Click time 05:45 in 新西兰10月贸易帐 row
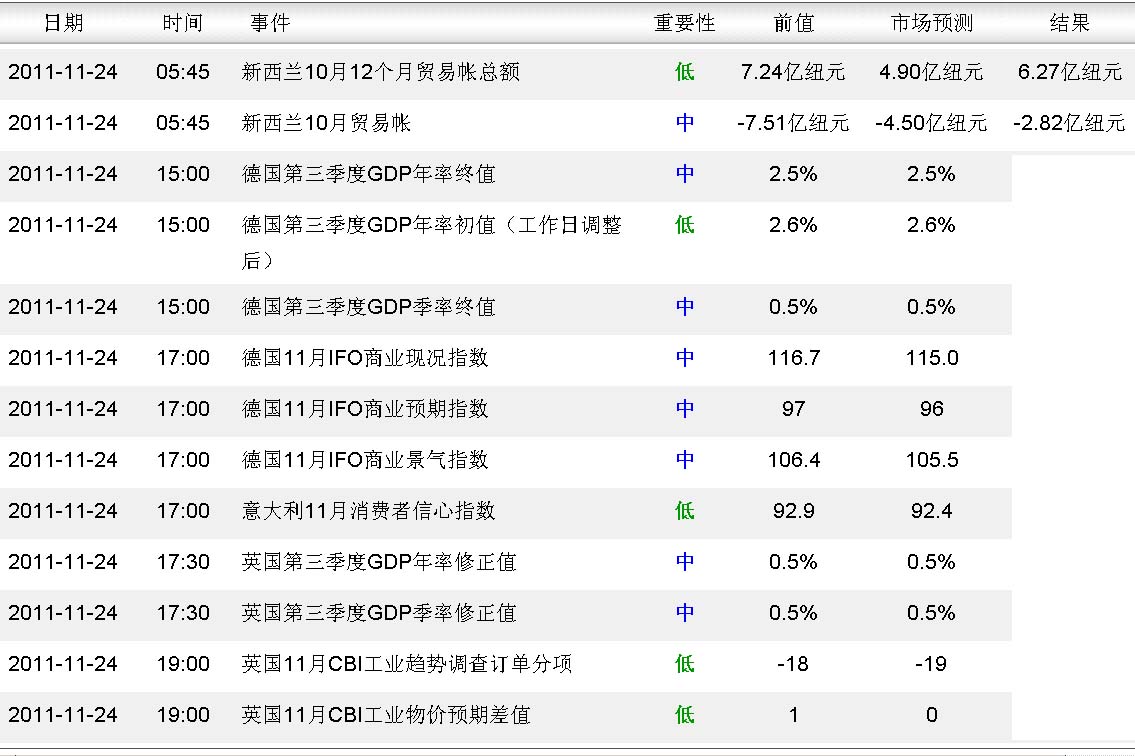This screenshot has width=1135, height=756. pyautogui.click(x=182, y=122)
